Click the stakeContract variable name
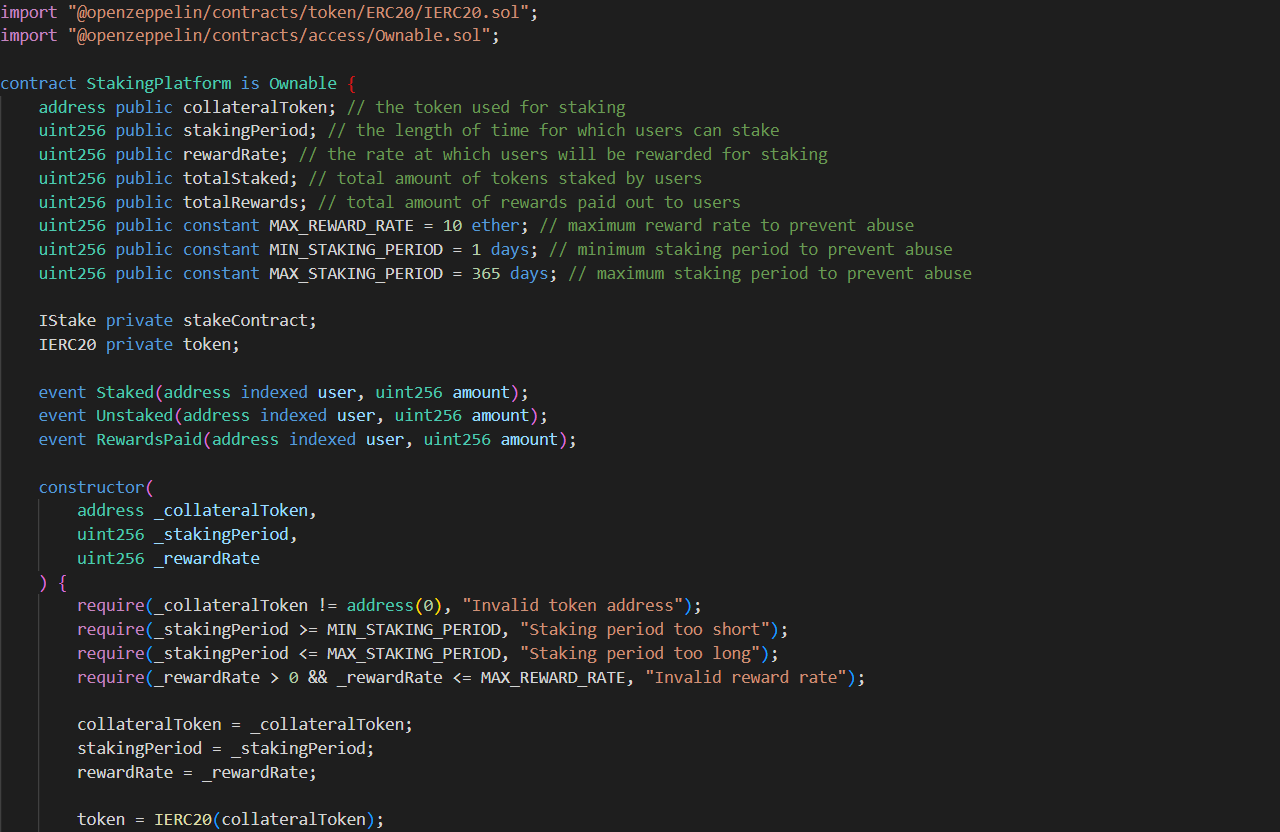This screenshot has width=1280, height=832. point(245,320)
